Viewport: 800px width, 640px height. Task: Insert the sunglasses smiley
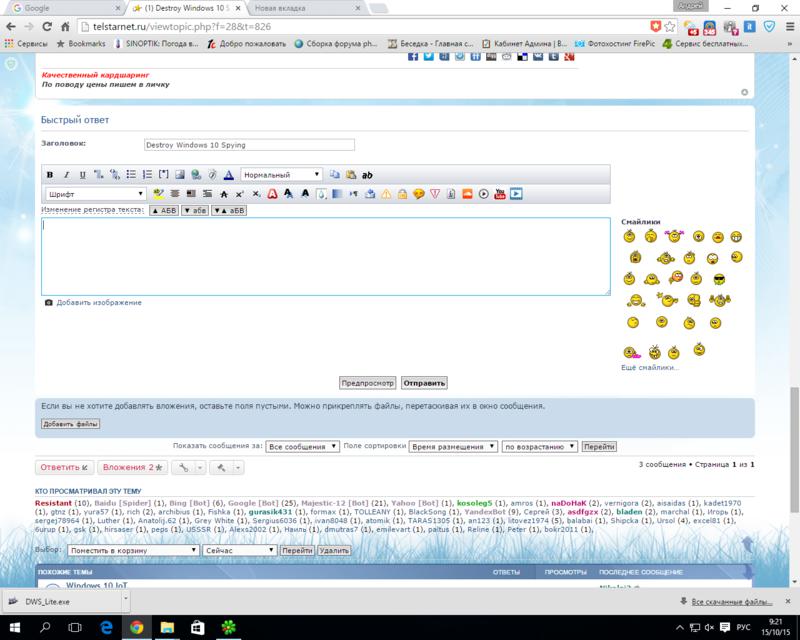pyautogui.click(x=718, y=277)
